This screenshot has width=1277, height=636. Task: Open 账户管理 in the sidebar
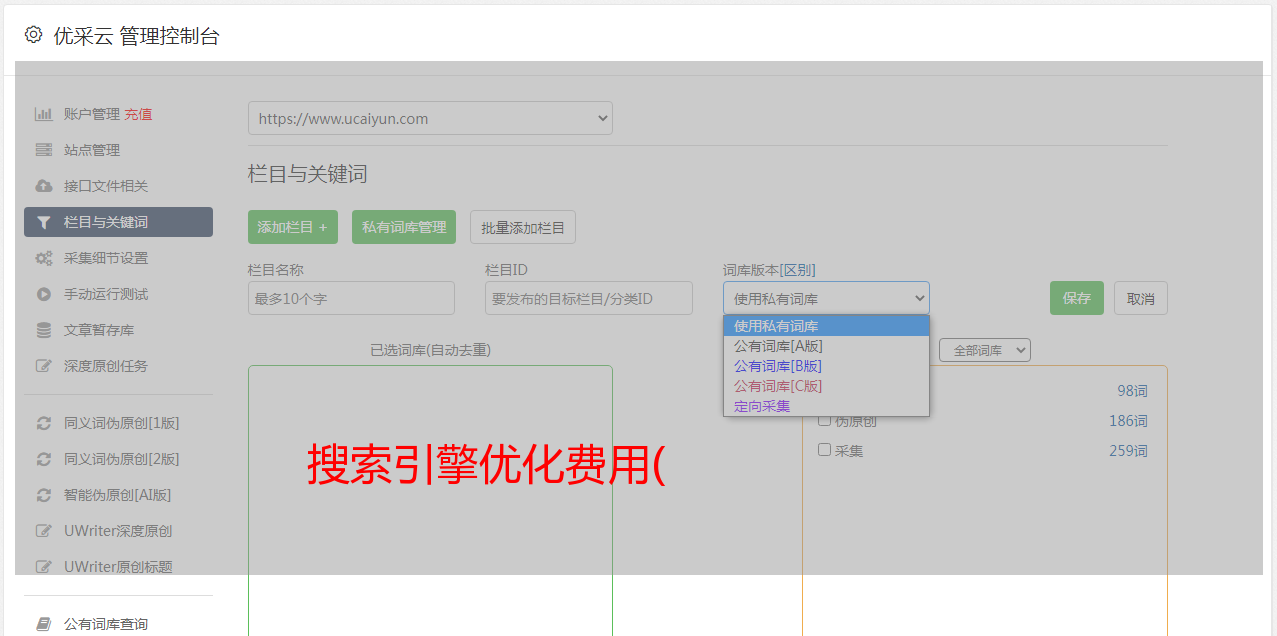(92, 114)
